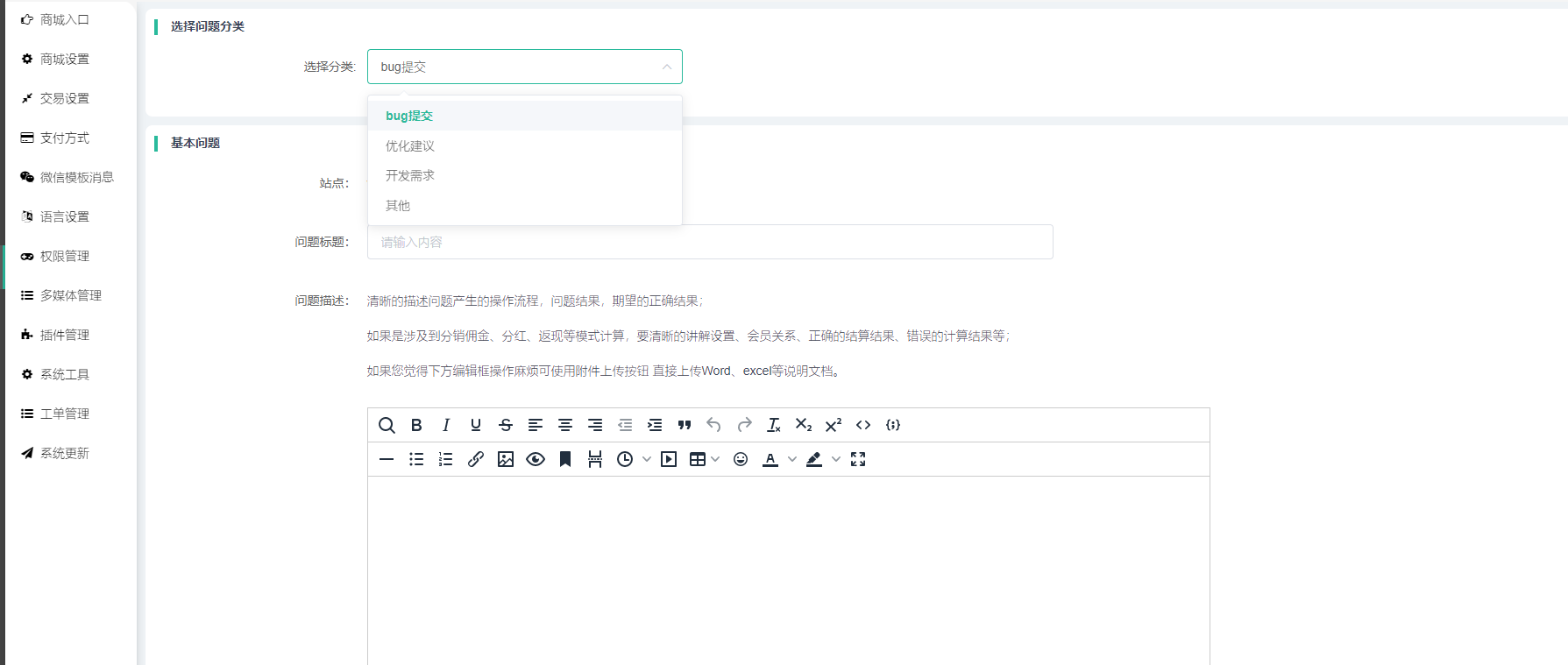This screenshot has height=665, width=1568.
Task: Open the text color picker arrow
Action: 792,459
